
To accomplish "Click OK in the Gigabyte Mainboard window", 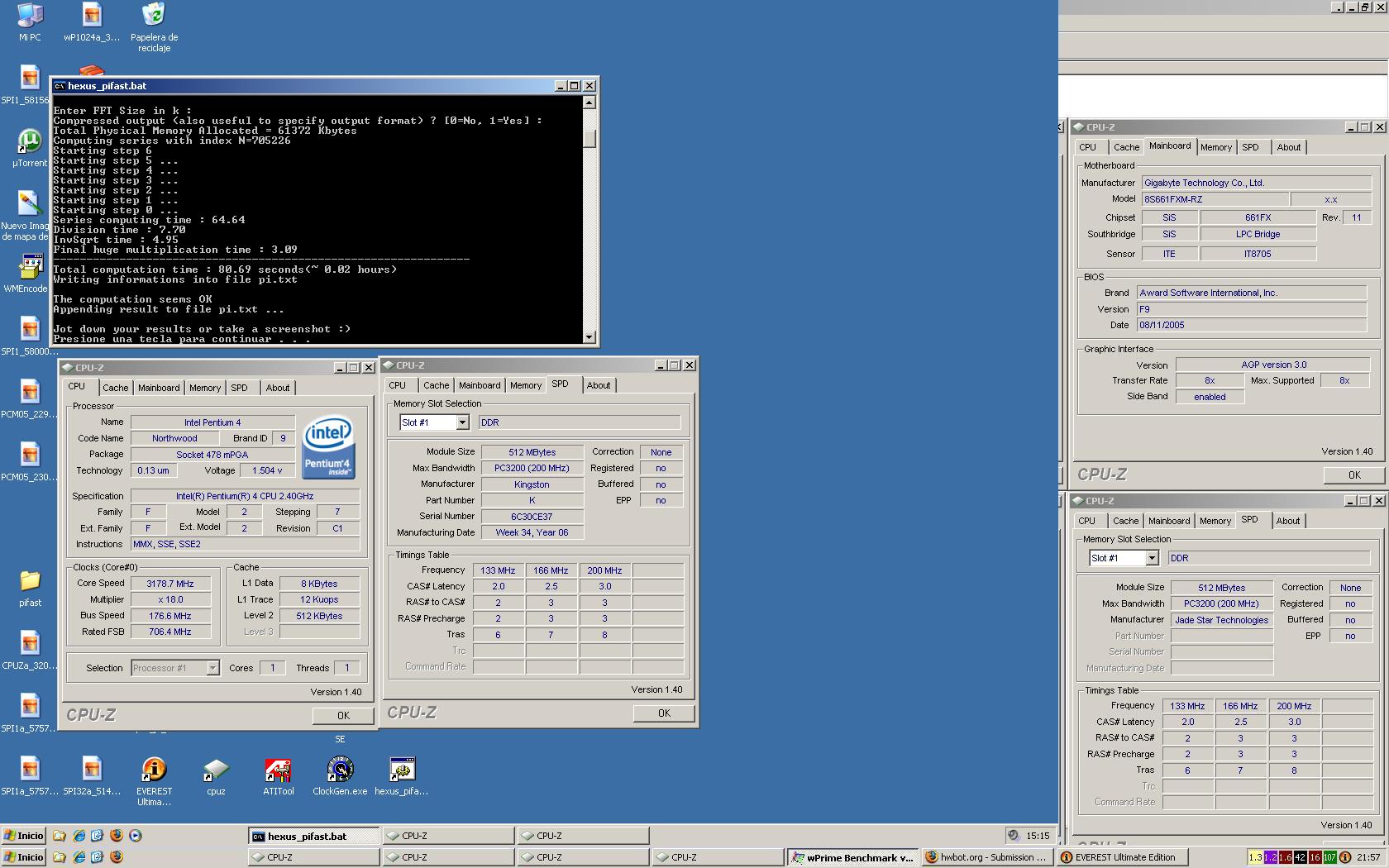I will pos(1354,475).
